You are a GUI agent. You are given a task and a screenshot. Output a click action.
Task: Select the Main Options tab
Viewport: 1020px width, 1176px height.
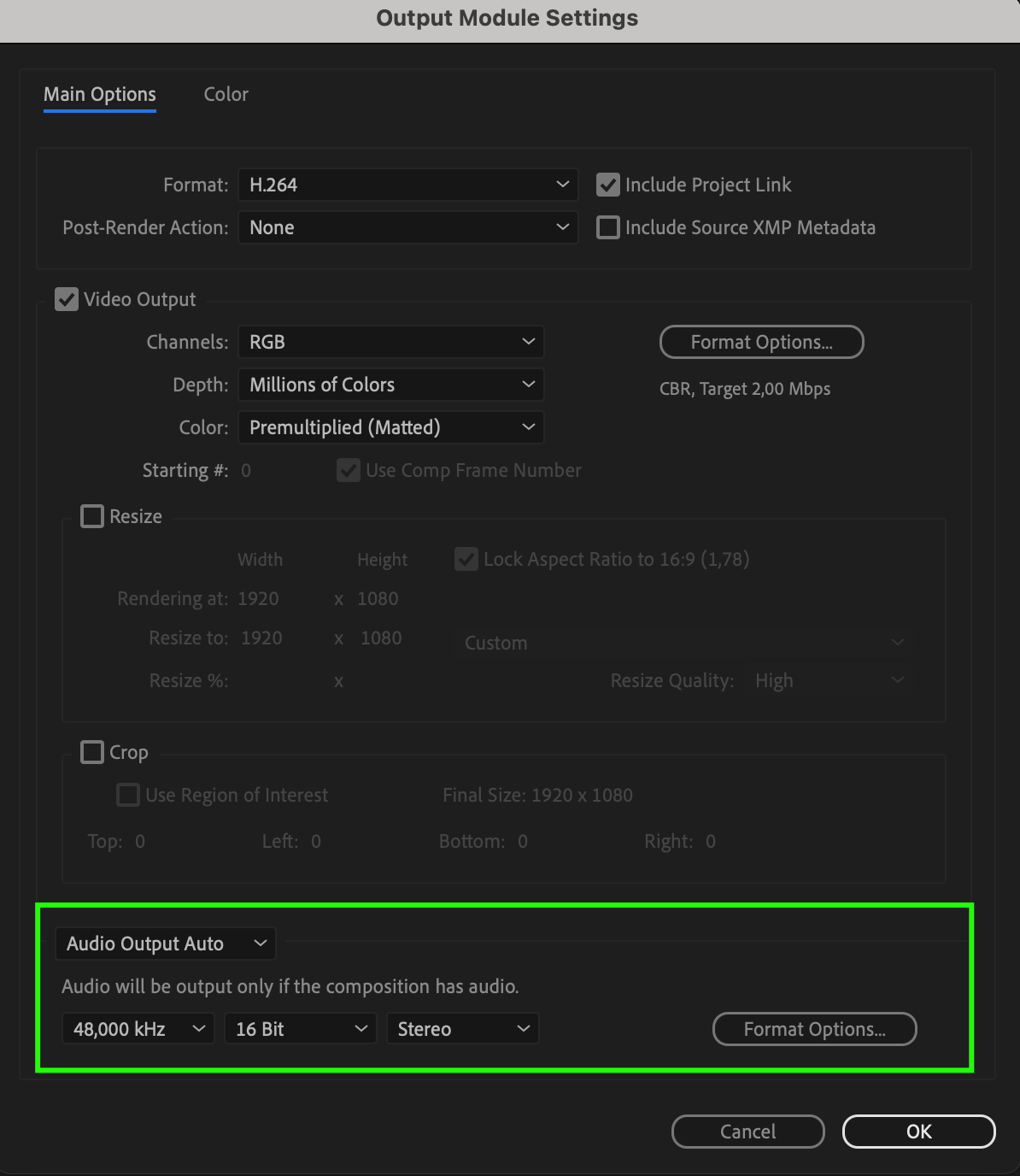click(x=100, y=94)
